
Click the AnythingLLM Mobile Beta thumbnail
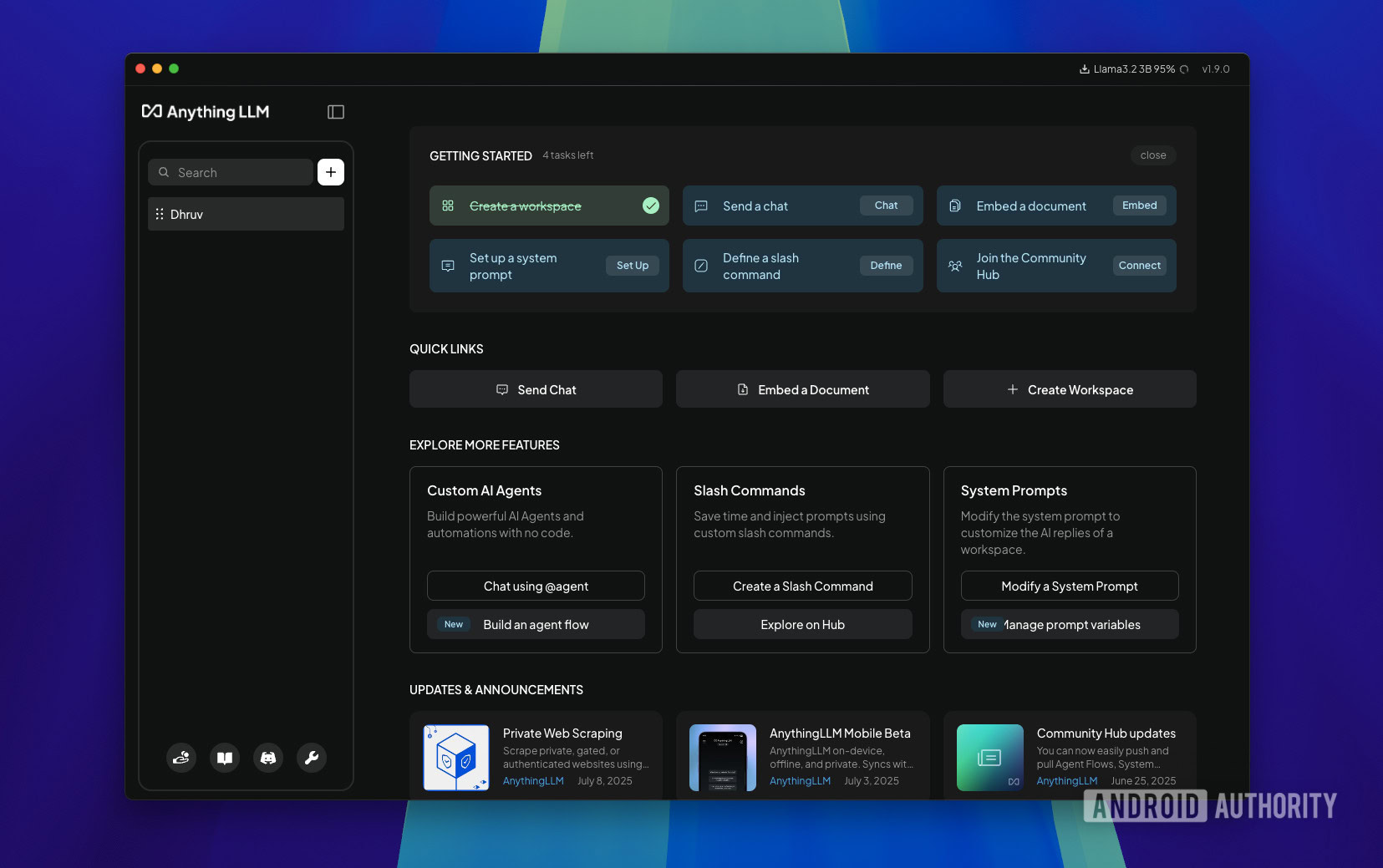tap(722, 758)
